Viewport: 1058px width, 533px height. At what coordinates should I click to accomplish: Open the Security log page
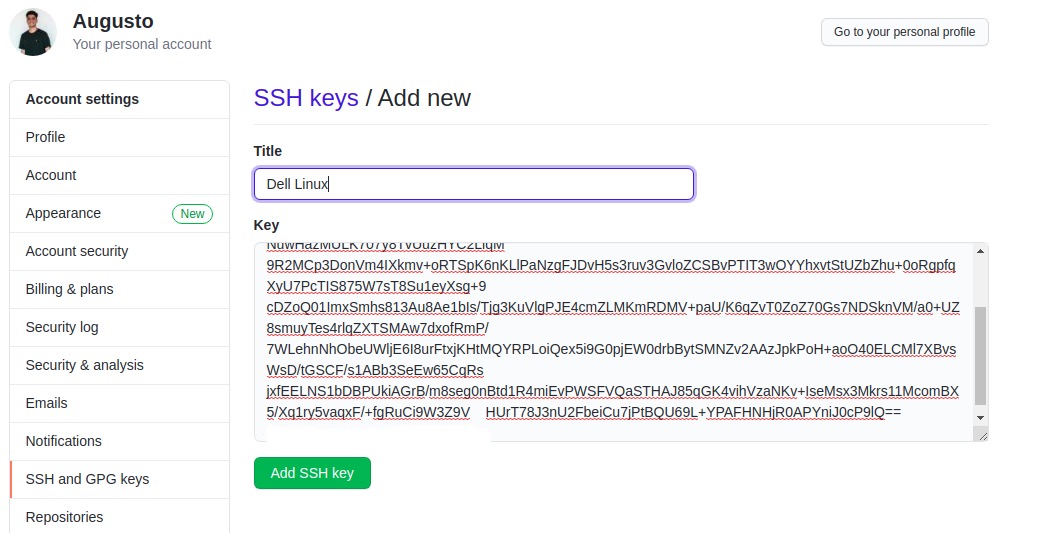click(119, 327)
